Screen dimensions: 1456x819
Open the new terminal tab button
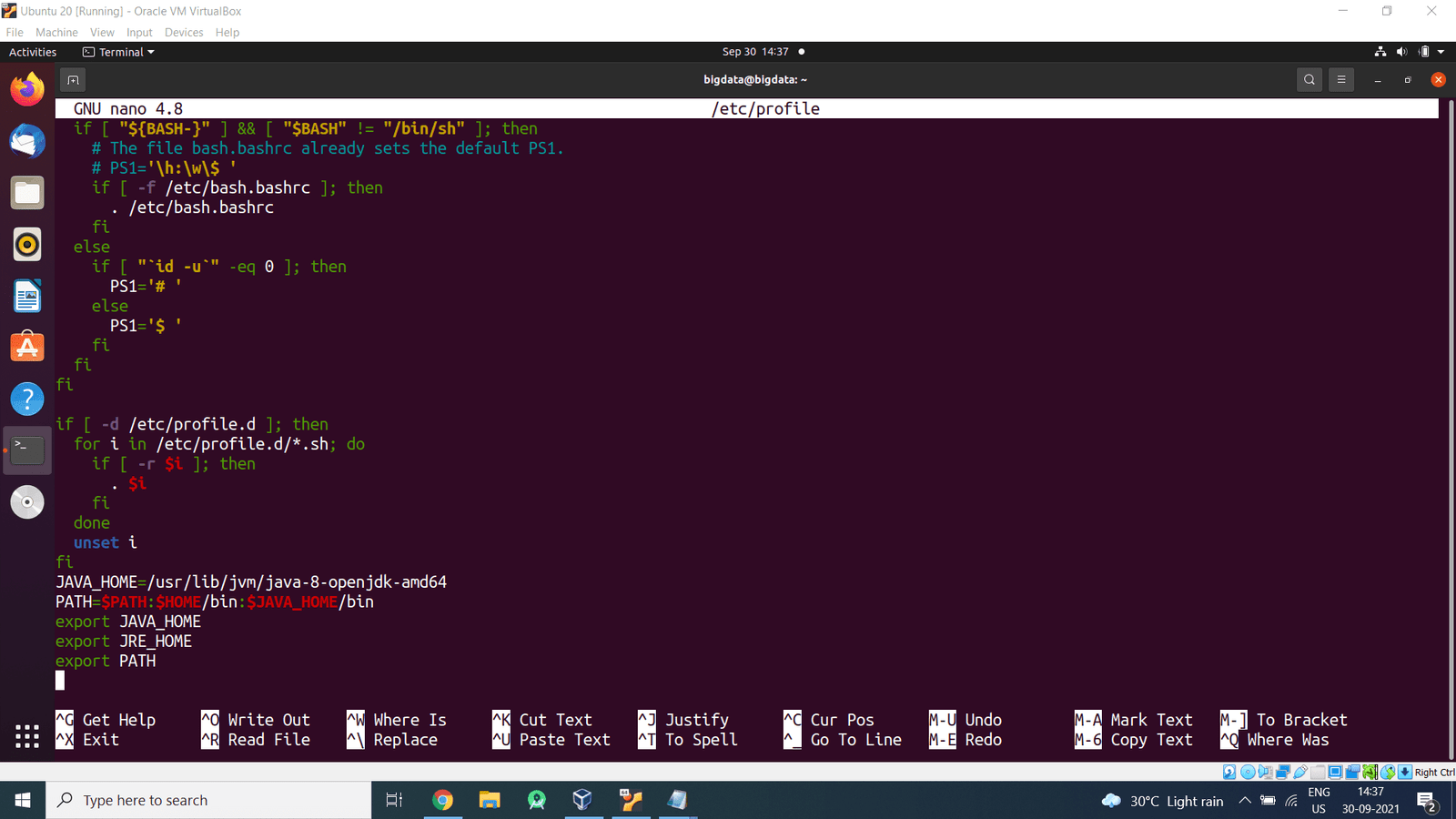coord(73,80)
